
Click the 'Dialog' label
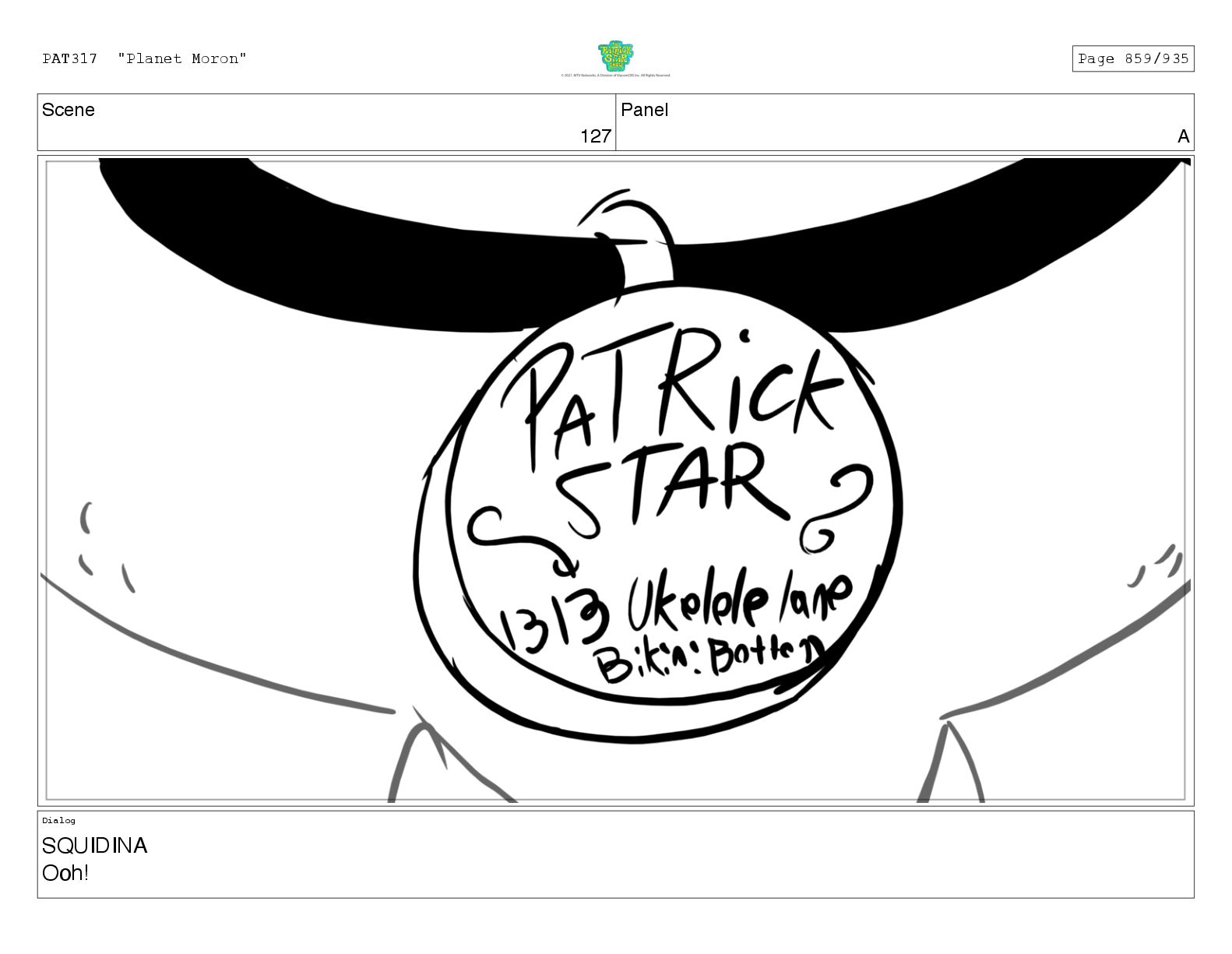coord(58,820)
